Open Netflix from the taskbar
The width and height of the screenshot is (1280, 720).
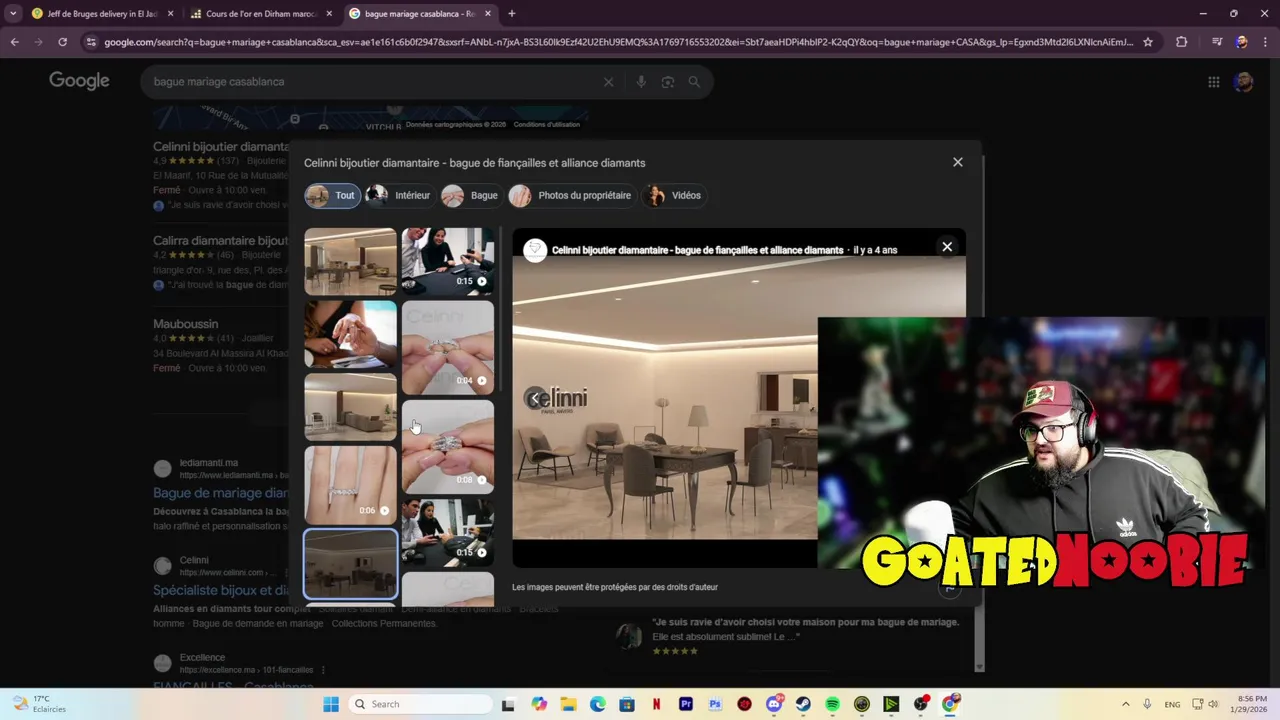coord(656,704)
